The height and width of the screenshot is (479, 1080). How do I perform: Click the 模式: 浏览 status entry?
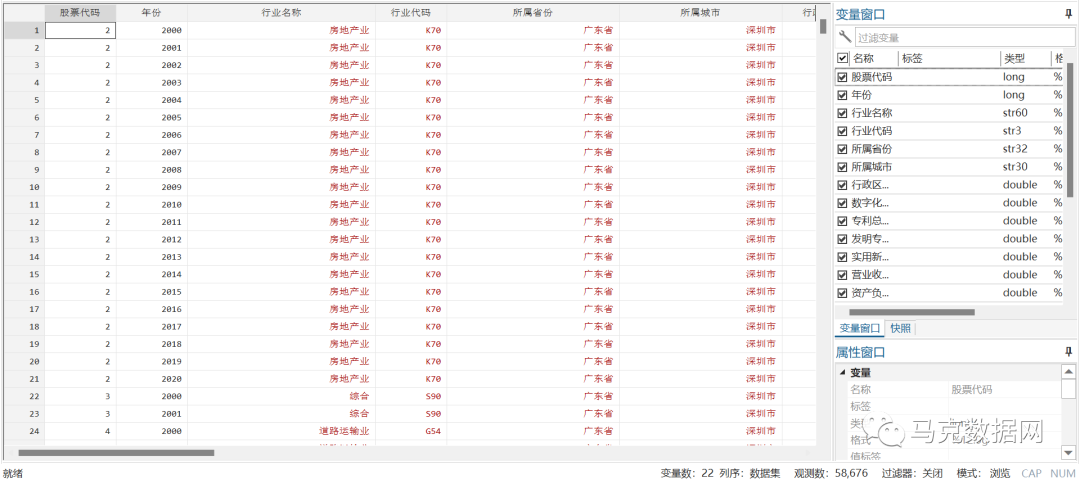pos(984,473)
